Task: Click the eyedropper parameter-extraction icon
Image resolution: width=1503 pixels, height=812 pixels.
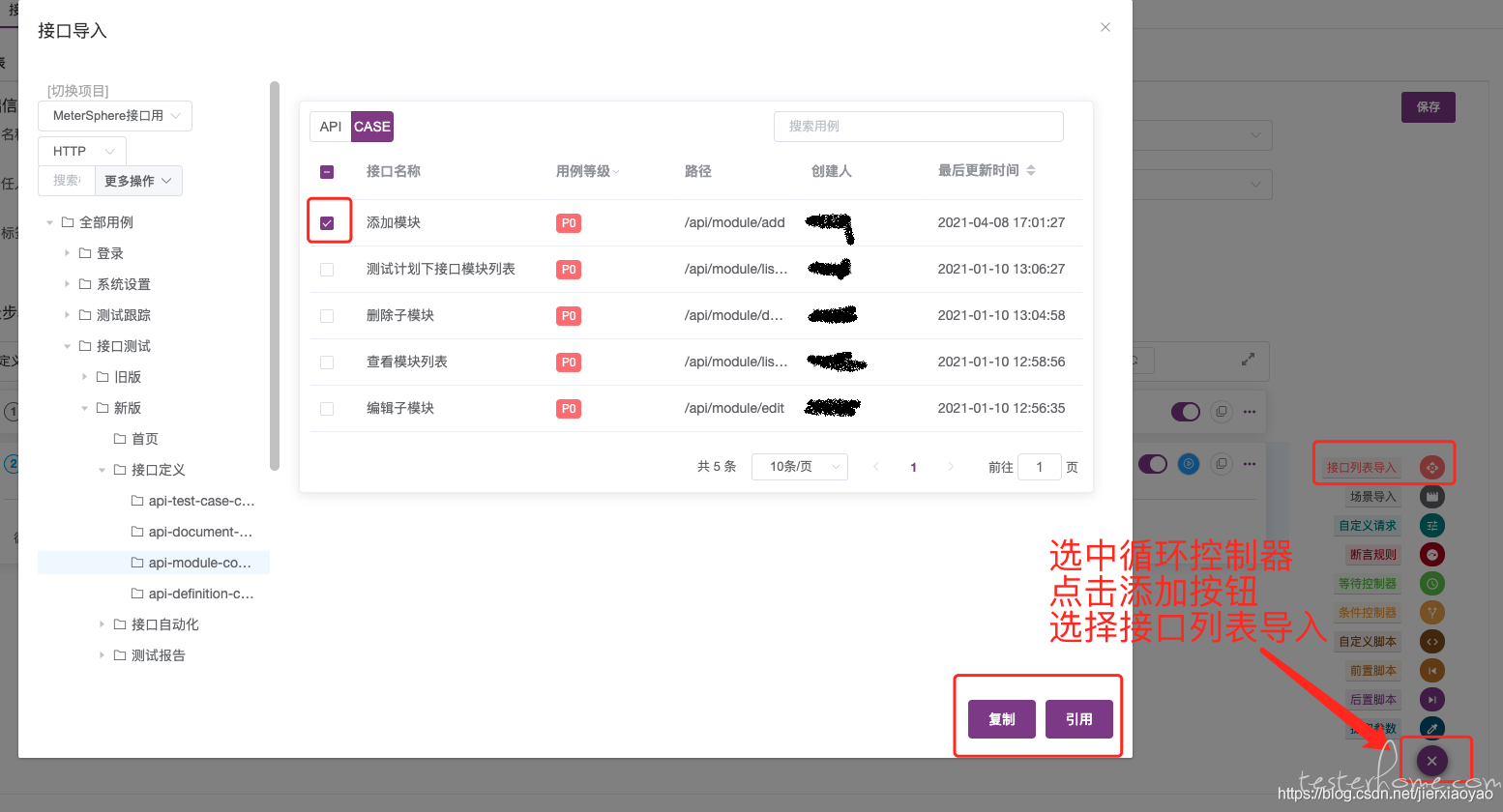Action: point(1431,728)
